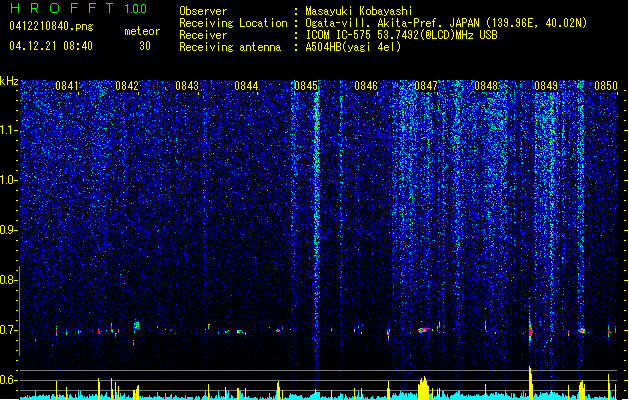Click the meteor count value 30
This screenshot has width=629, height=400.
145,46
